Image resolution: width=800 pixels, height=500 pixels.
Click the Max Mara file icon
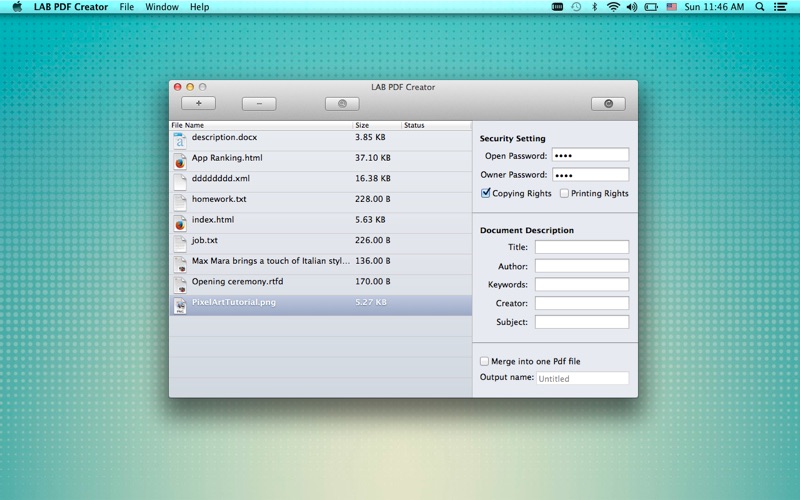[x=180, y=264]
